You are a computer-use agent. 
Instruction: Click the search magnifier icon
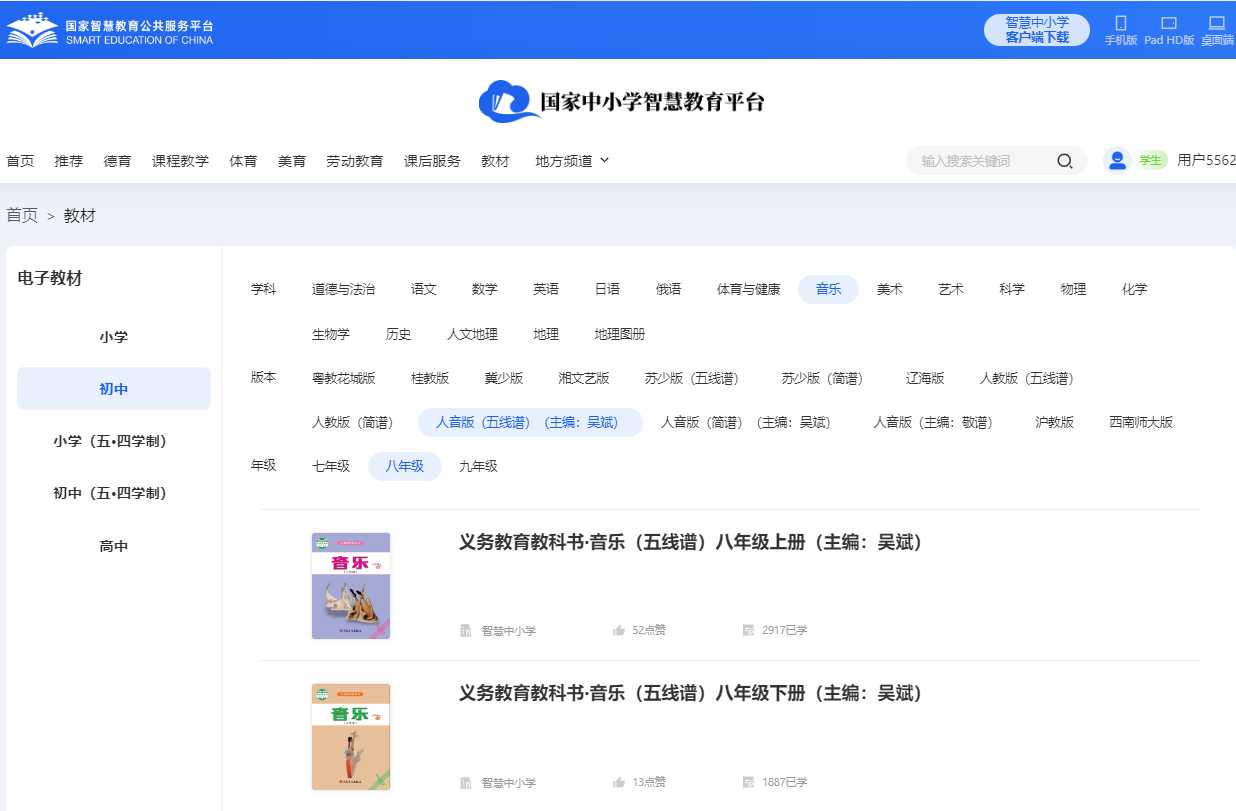click(1065, 161)
